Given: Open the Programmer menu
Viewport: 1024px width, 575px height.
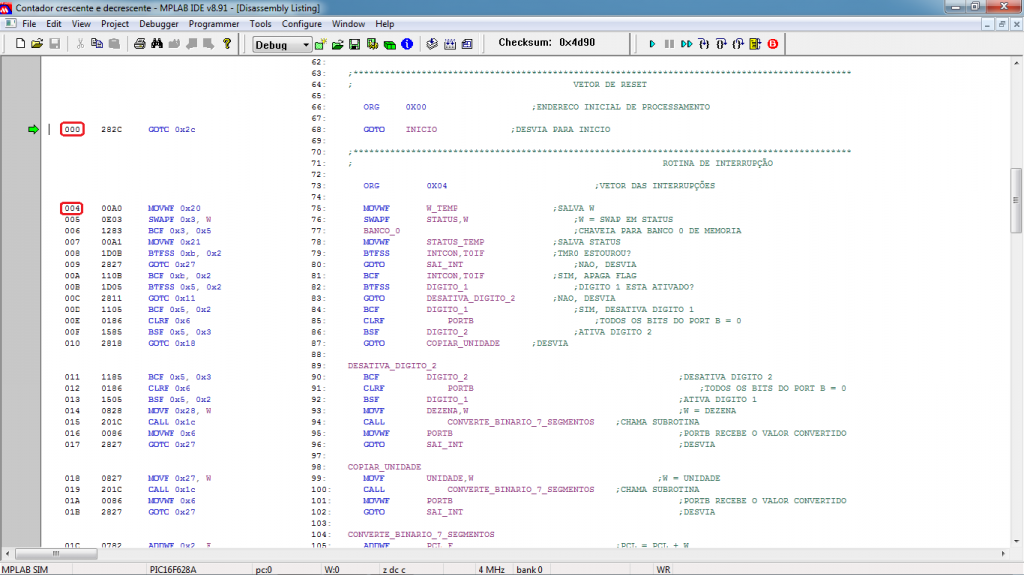Looking at the screenshot, I should [214, 24].
